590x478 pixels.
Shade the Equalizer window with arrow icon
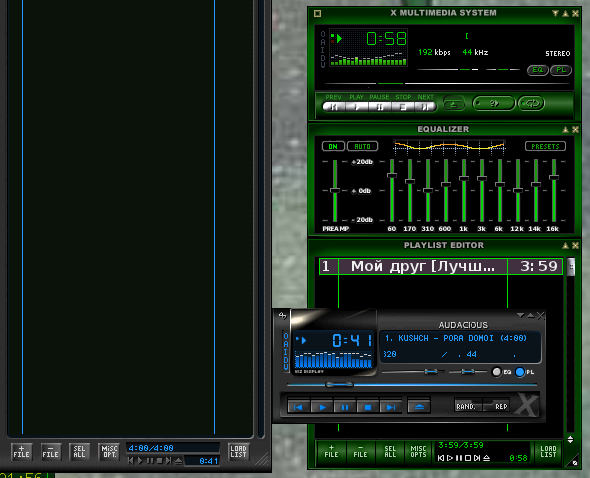tap(565, 129)
